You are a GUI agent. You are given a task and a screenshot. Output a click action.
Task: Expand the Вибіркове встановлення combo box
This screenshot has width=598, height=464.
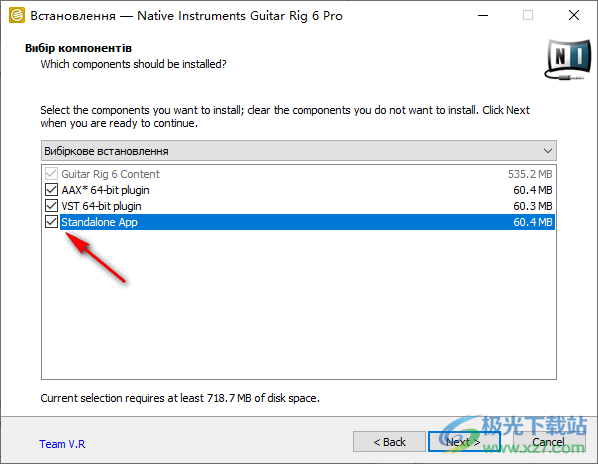pyautogui.click(x=299, y=151)
